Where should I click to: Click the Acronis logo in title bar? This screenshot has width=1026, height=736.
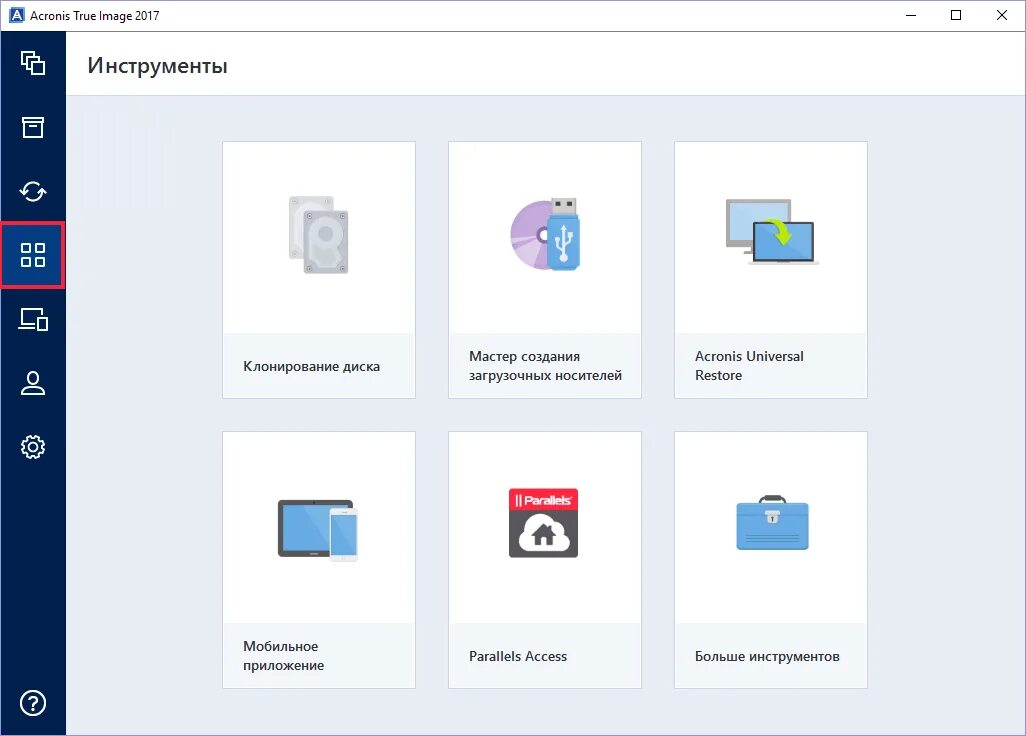tap(16, 15)
